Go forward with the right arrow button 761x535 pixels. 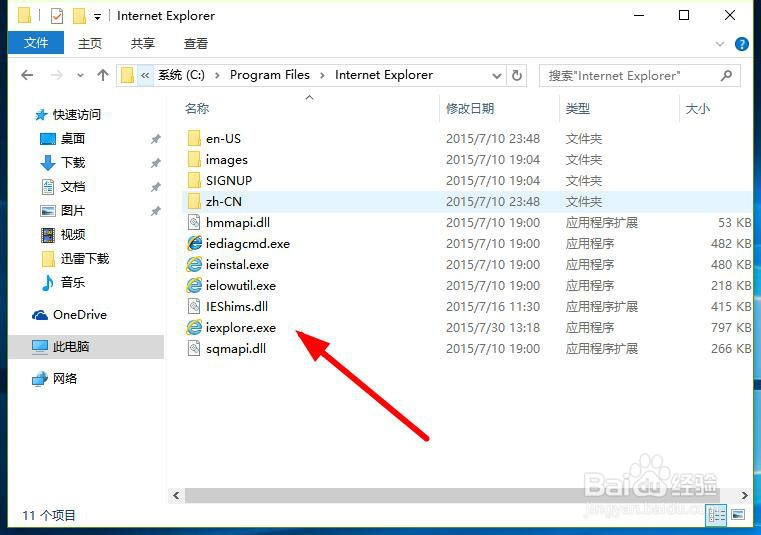coord(57,75)
